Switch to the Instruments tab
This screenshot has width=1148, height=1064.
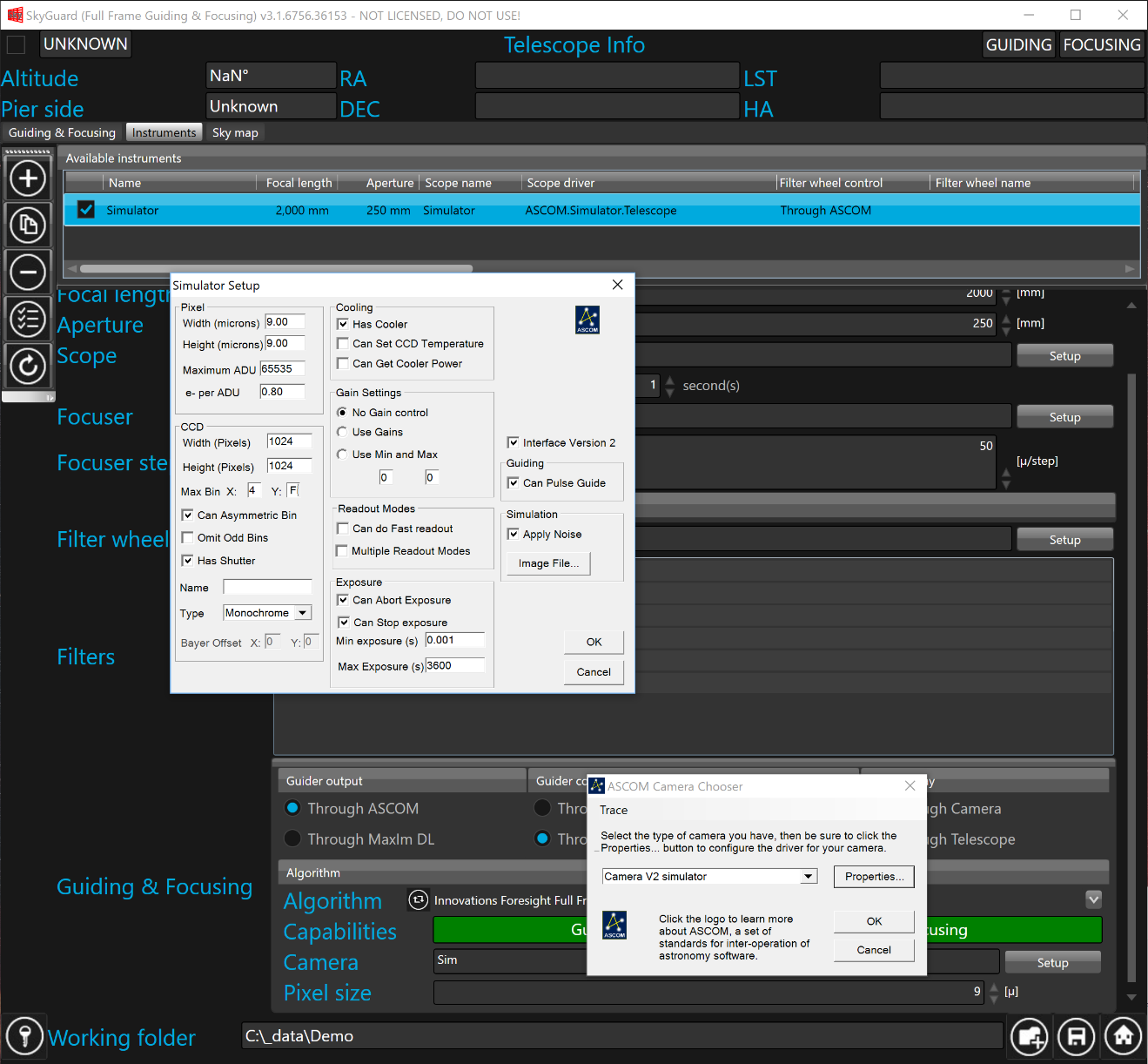click(164, 132)
